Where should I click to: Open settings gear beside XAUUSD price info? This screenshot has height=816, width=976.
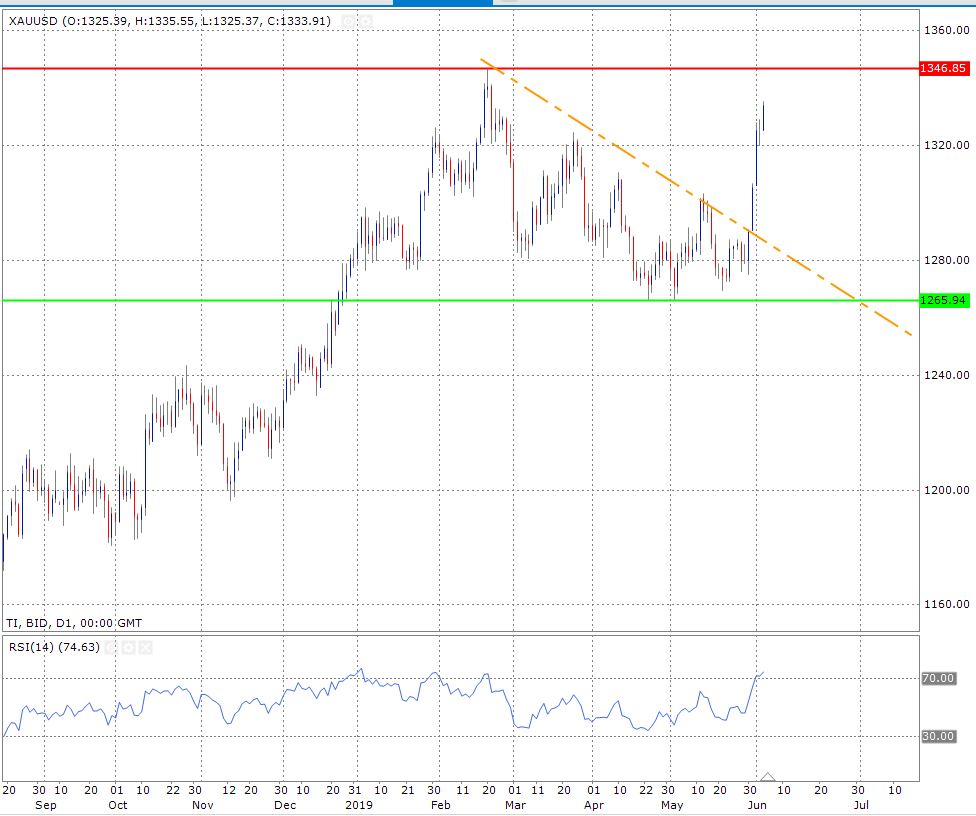tap(366, 21)
